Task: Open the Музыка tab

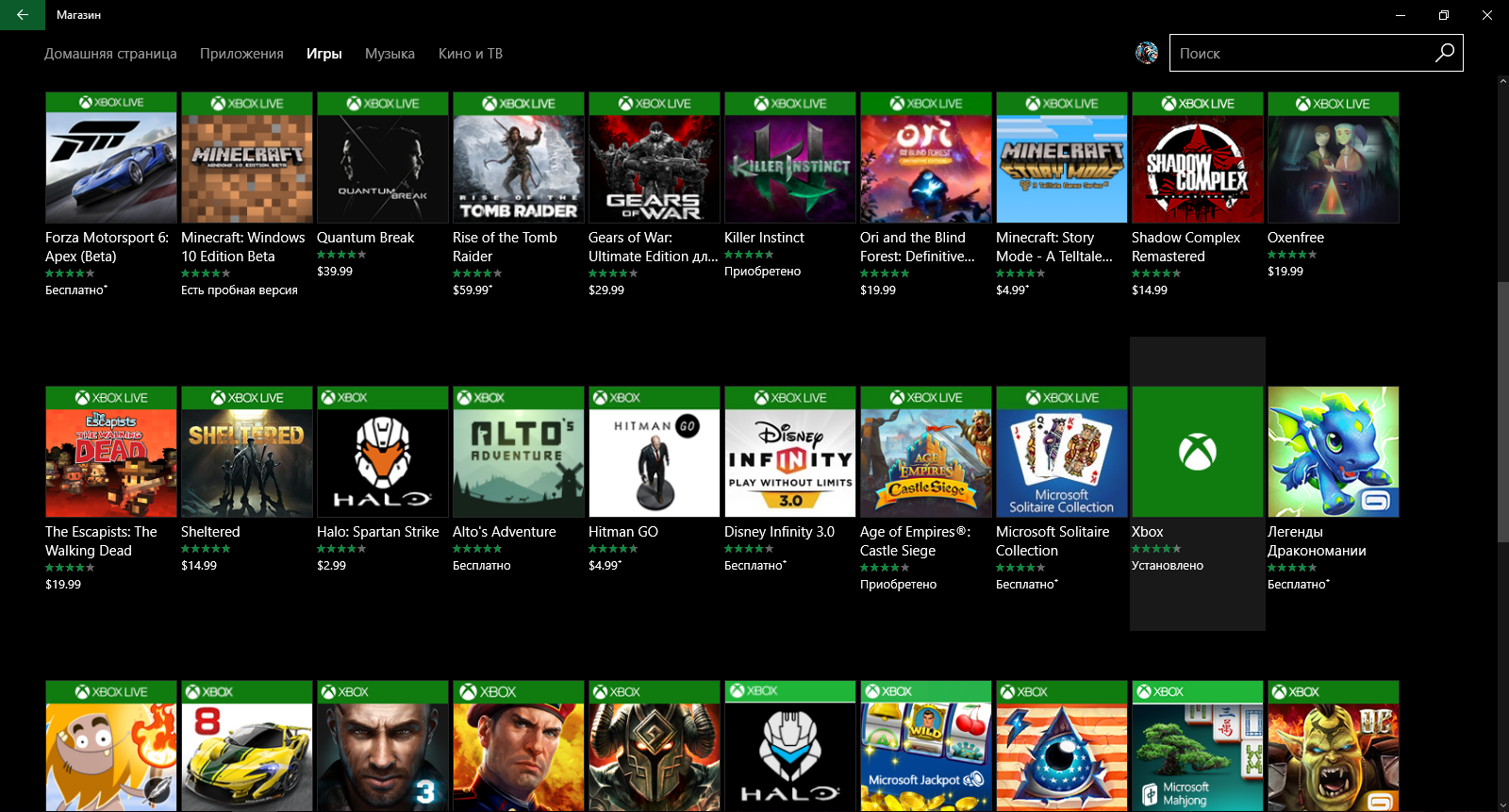Action: [x=390, y=54]
